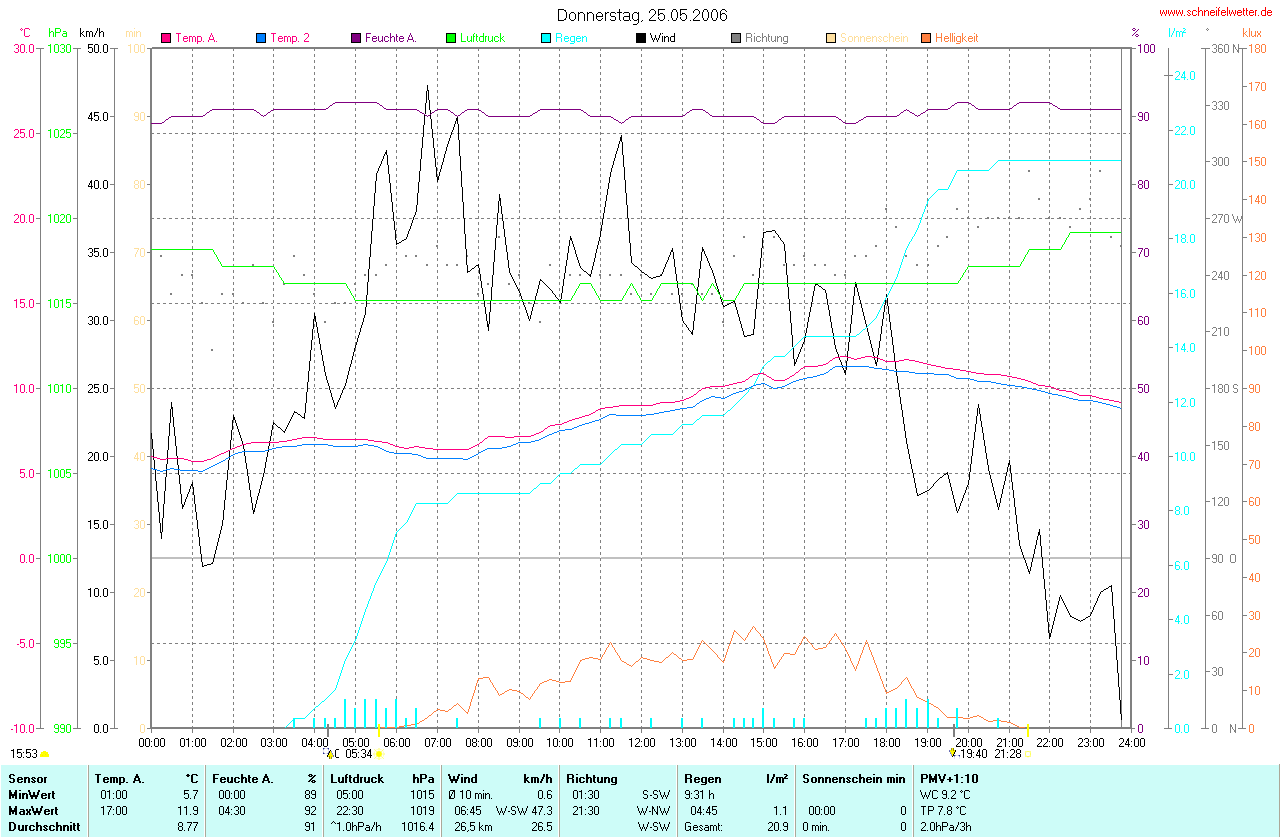Select the title 'Donnerstag, 25.05.2006'
The width and height of the screenshot is (1280, 837).
pyautogui.click(x=642, y=15)
